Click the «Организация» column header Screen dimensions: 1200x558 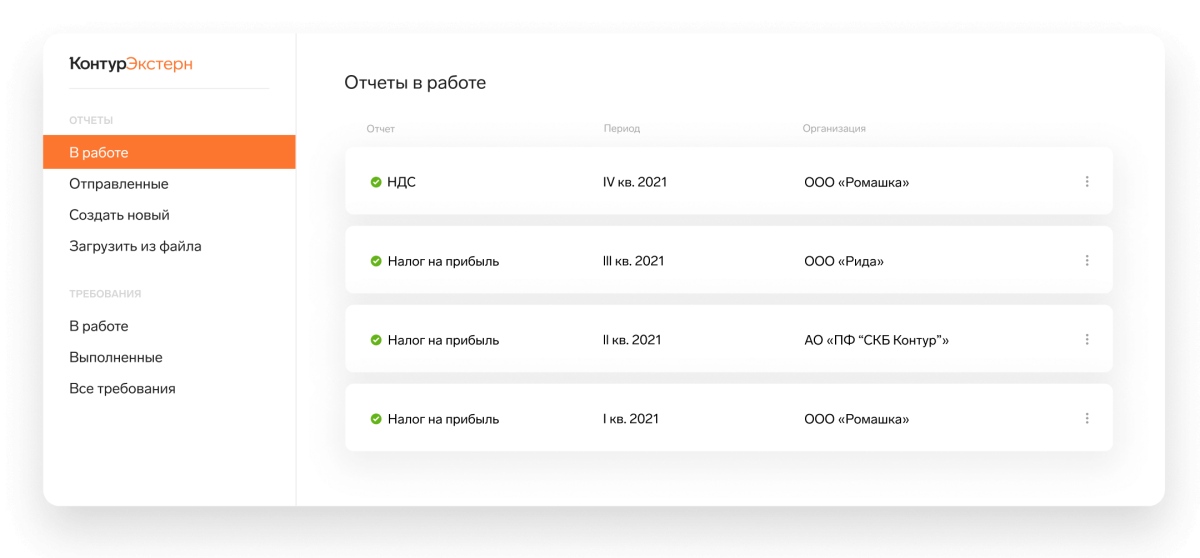pos(834,129)
